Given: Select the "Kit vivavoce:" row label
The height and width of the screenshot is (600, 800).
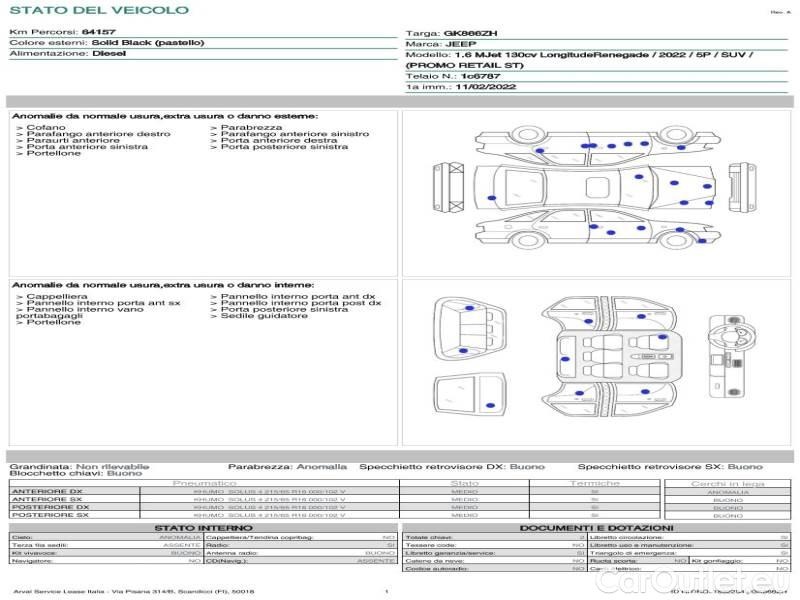Looking at the screenshot, I should click(x=34, y=553).
